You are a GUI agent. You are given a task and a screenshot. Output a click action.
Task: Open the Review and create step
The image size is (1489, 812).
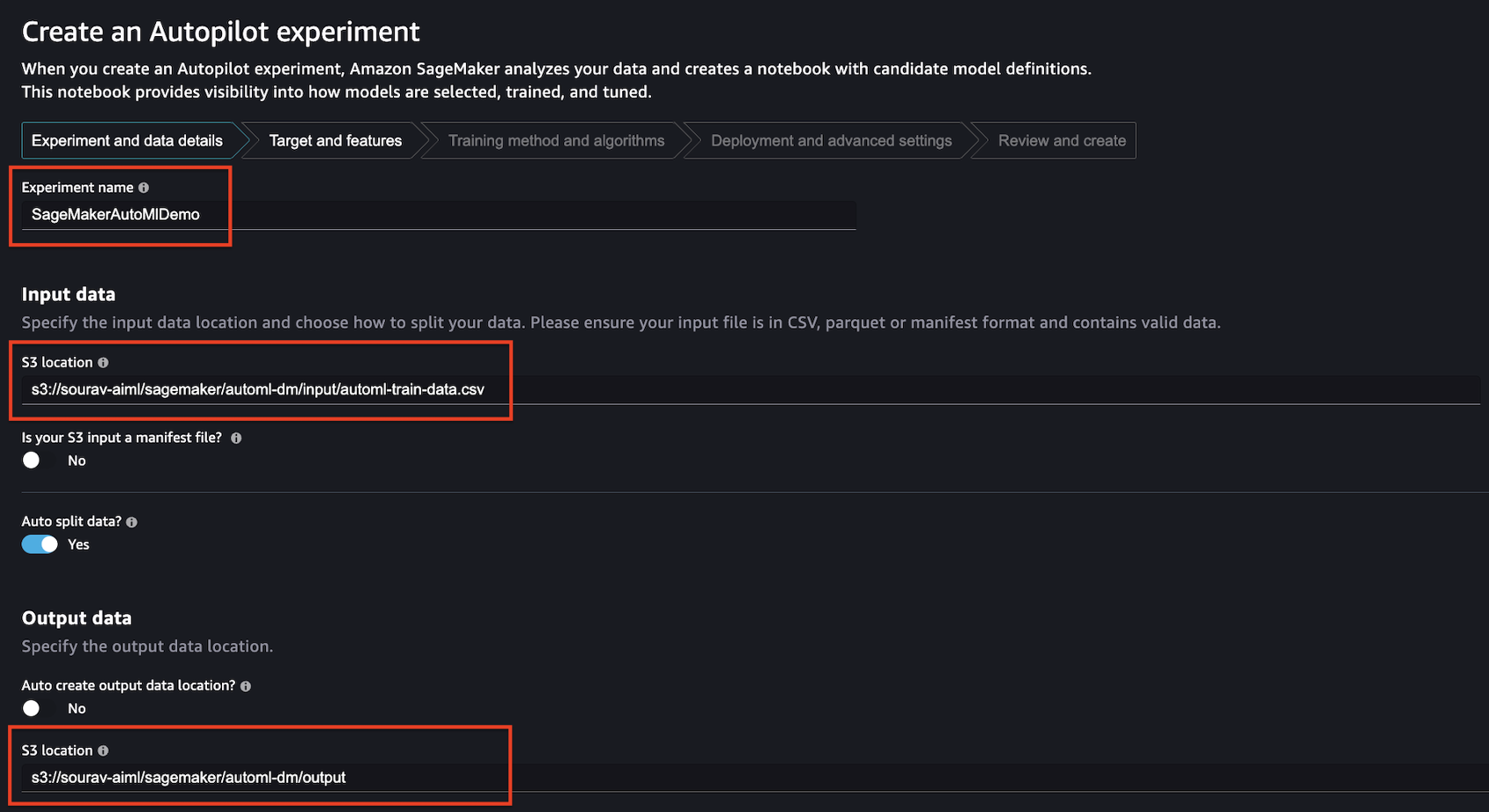pos(1062,140)
